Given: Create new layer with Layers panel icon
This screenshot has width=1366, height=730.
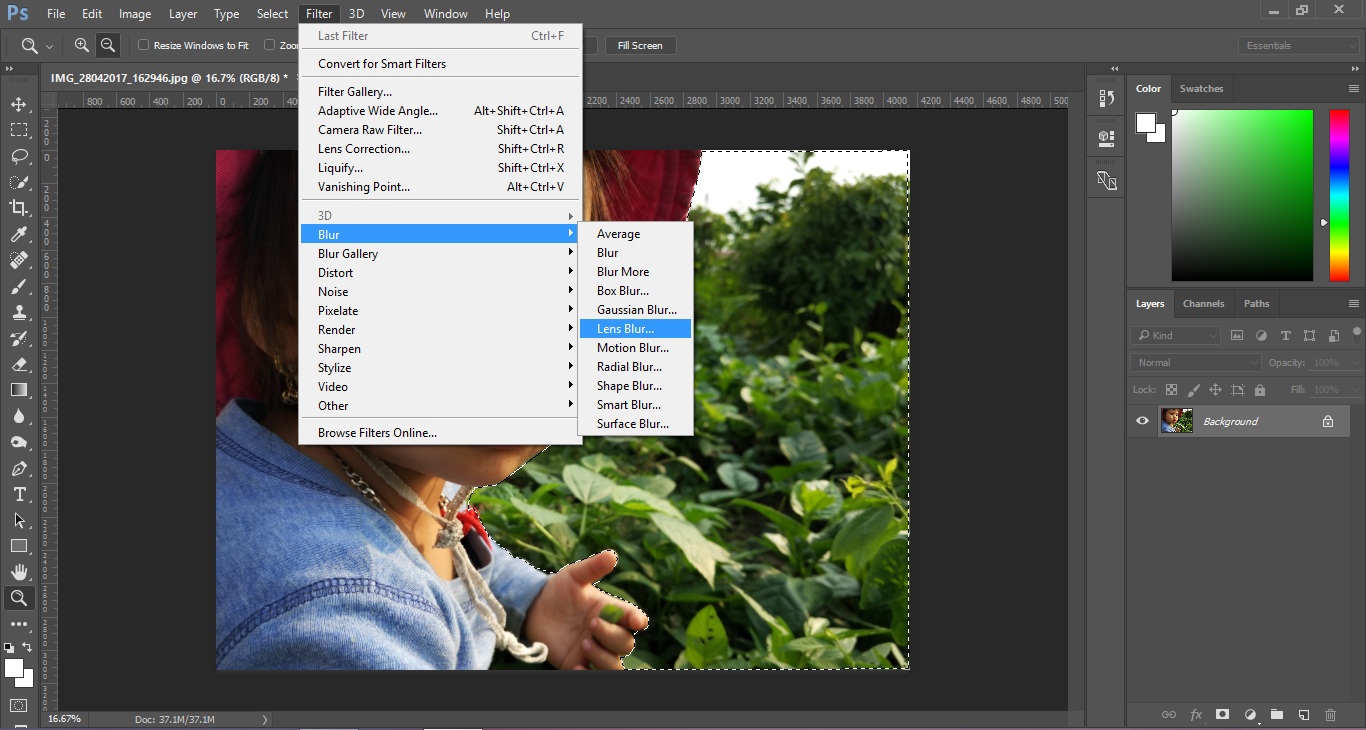Looking at the screenshot, I should (x=1303, y=715).
